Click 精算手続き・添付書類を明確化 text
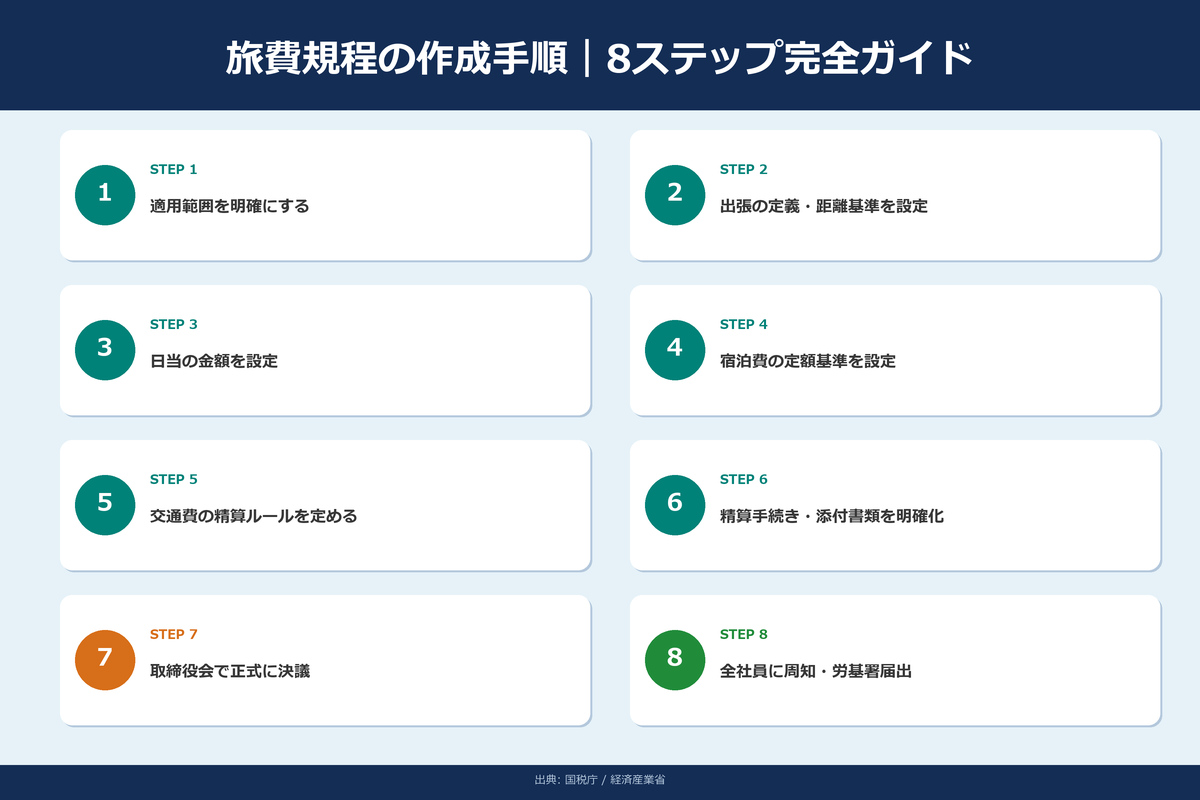The image size is (1200, 800). click(831, 517)
